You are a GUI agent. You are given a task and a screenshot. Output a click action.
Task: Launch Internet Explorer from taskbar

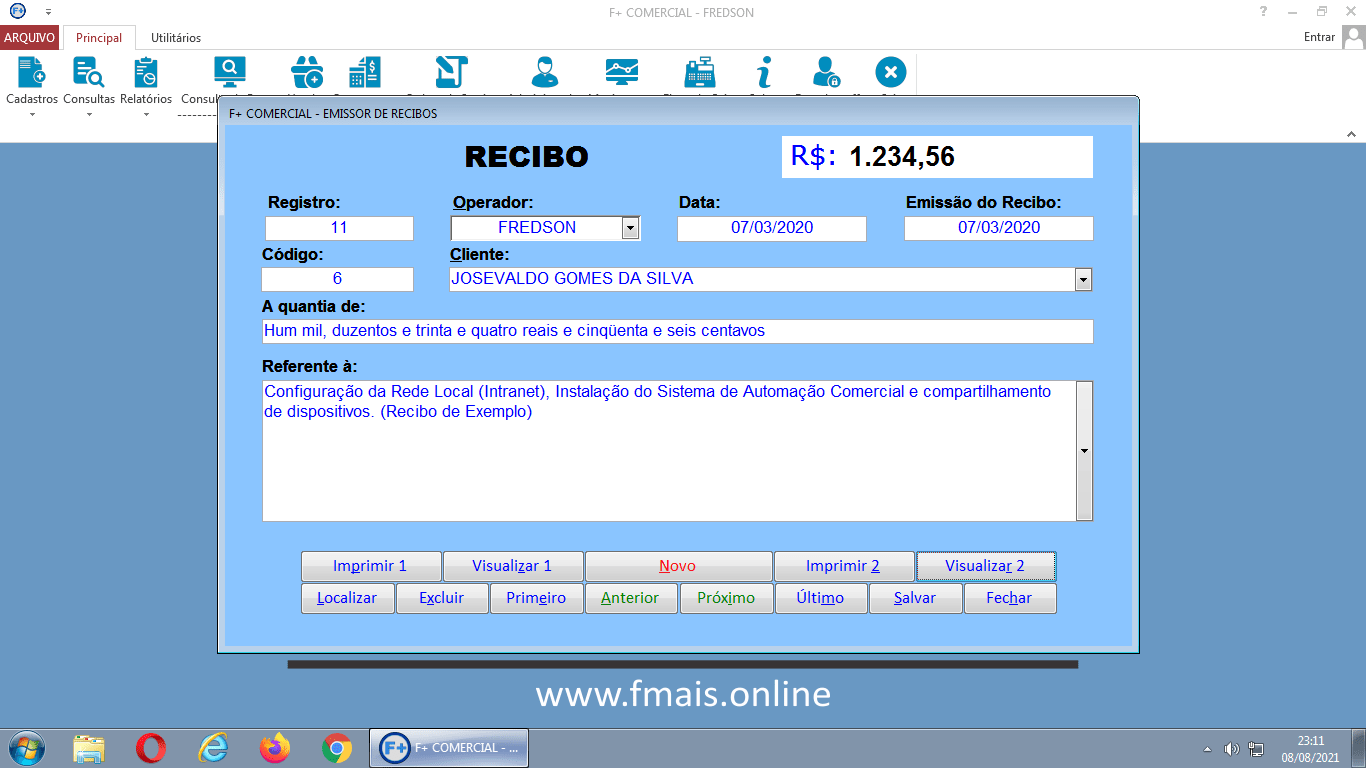click(213, 747)
